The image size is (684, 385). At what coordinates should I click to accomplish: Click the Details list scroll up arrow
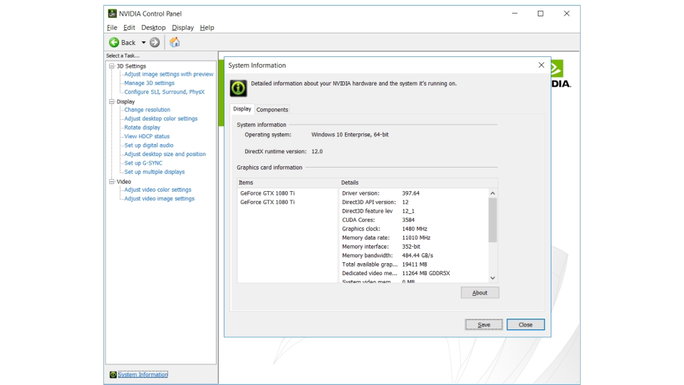pyautogui.click(x=492, y=193)
